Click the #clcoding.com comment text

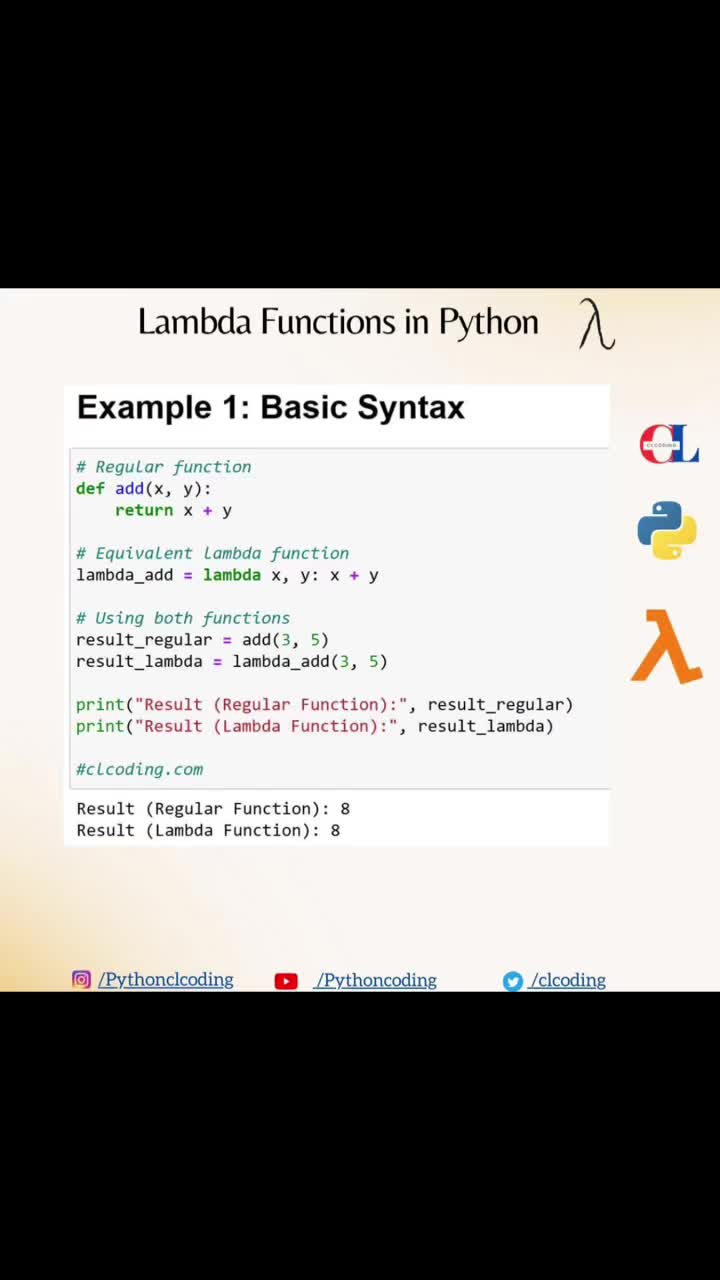tap(140, 769)
